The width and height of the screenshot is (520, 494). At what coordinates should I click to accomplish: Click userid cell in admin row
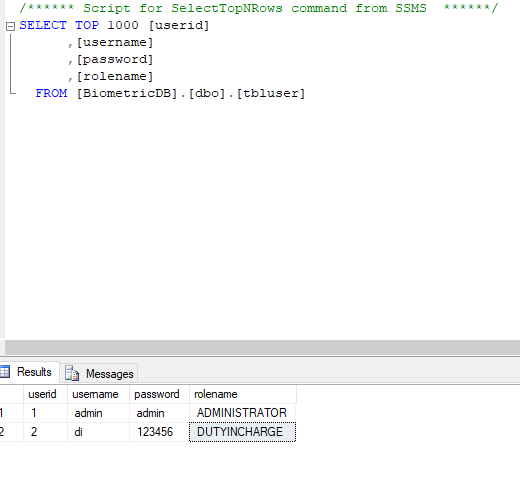tap(46, 413)
